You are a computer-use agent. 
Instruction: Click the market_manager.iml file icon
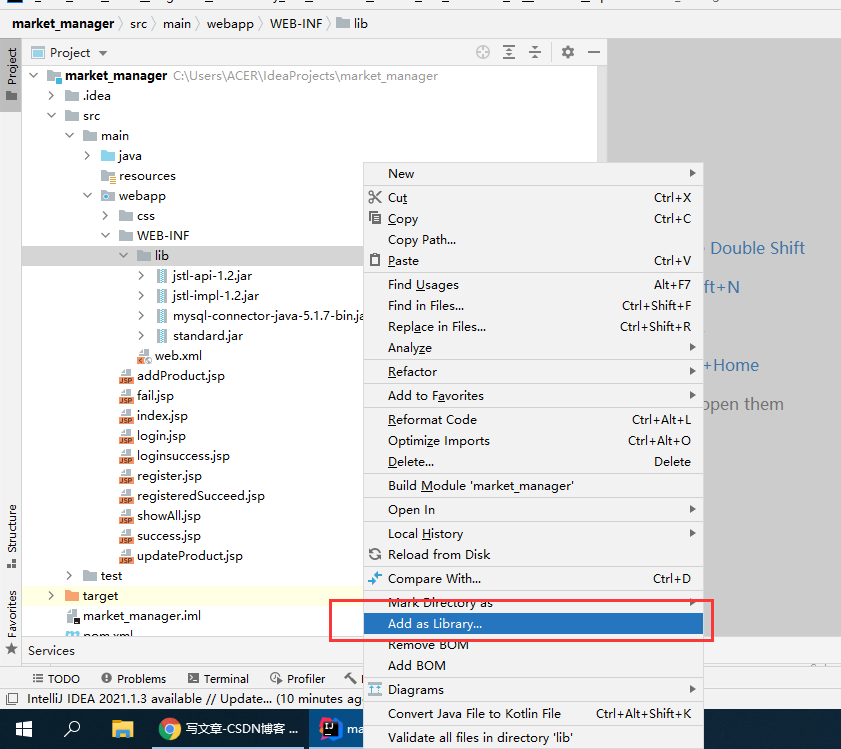tap(72, 616)
